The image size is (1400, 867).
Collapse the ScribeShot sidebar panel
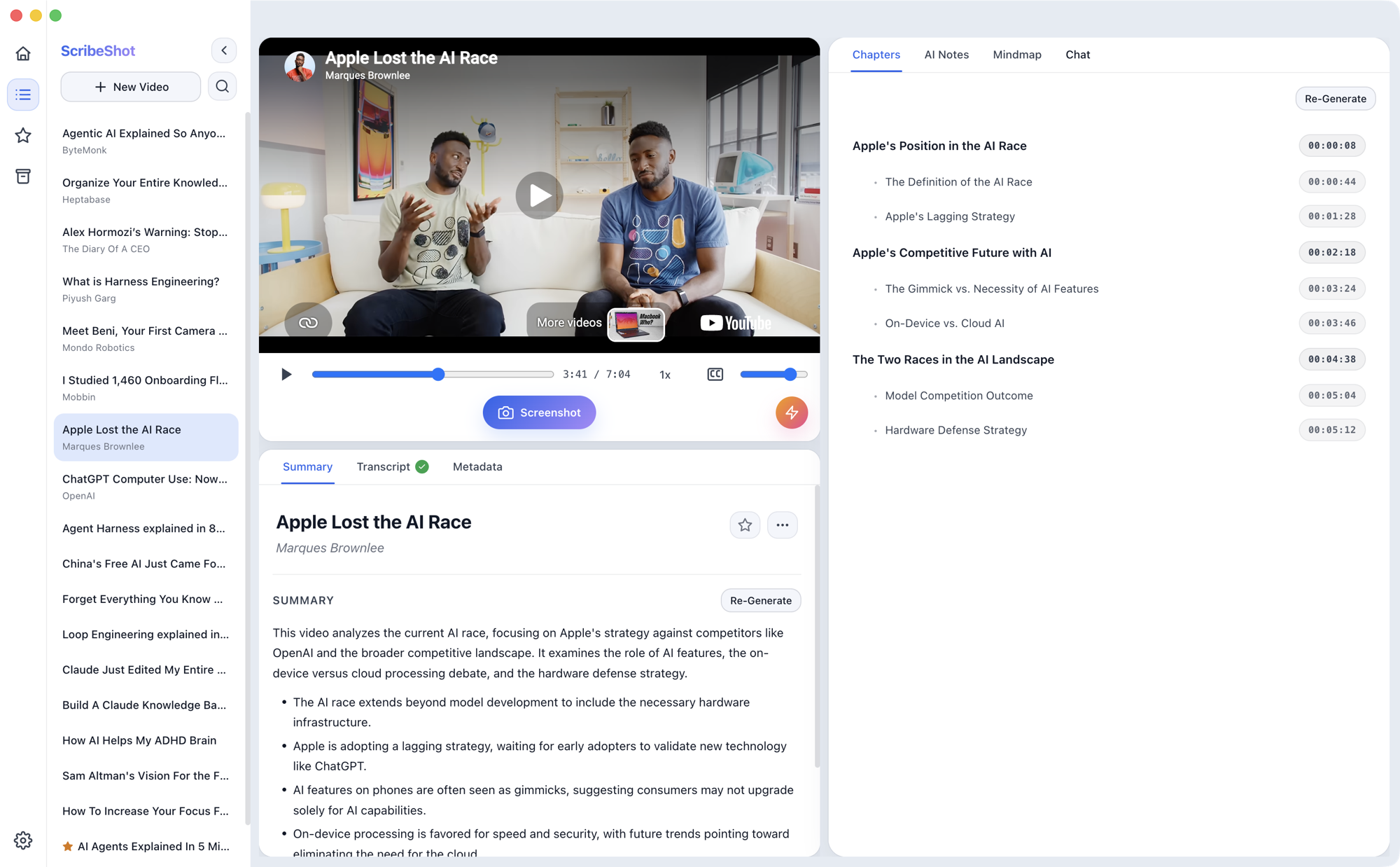pos(224,50)
